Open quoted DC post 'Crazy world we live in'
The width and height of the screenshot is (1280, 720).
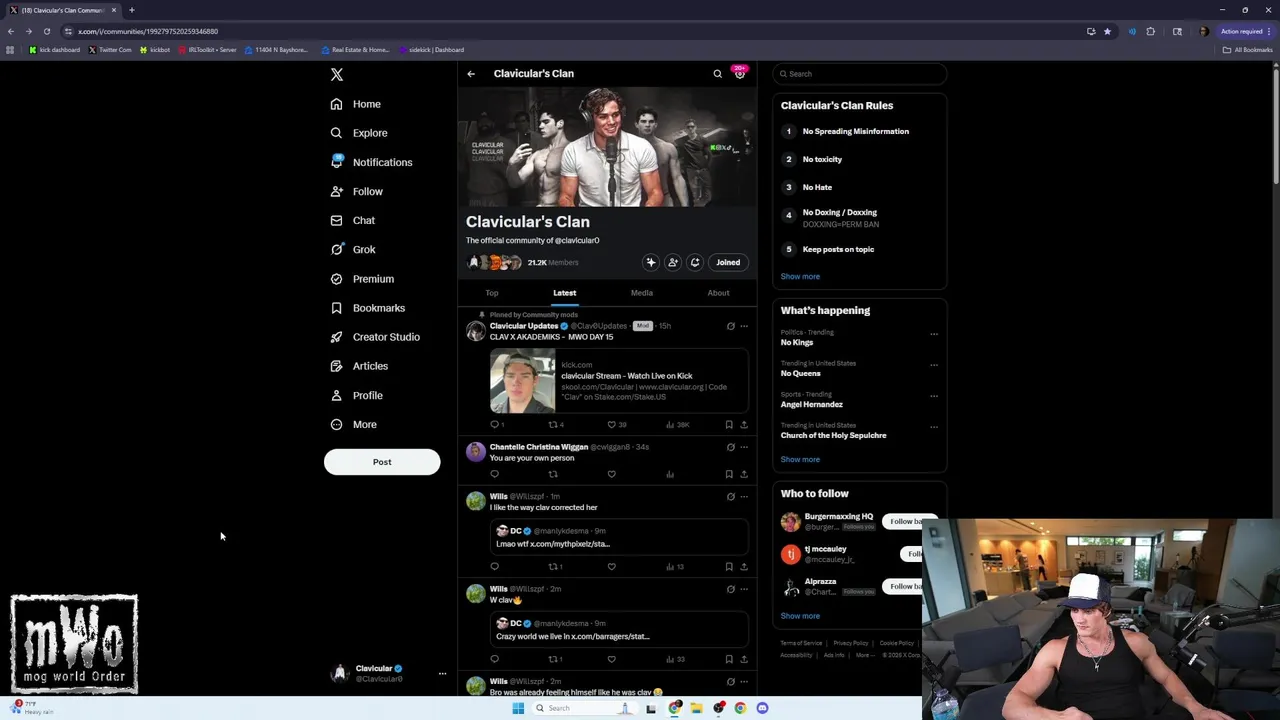(x=619, y=630)
